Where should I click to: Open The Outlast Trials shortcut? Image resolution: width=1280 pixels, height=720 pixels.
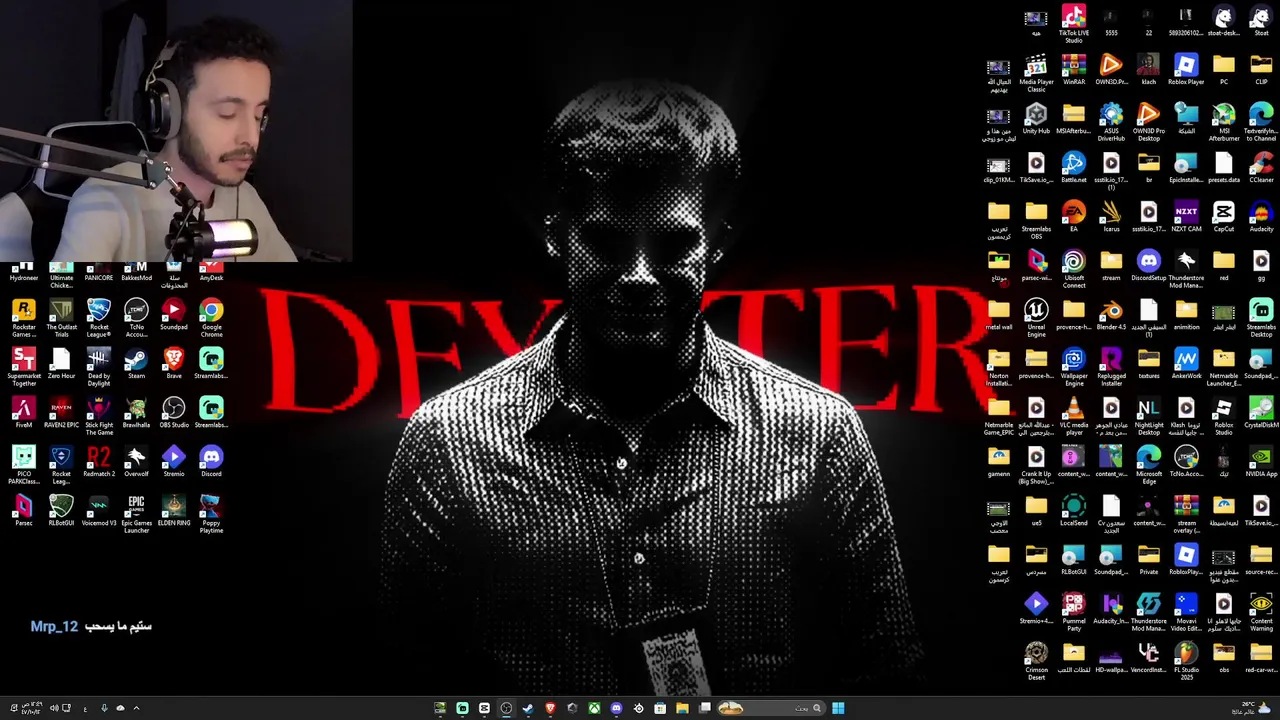61,318
